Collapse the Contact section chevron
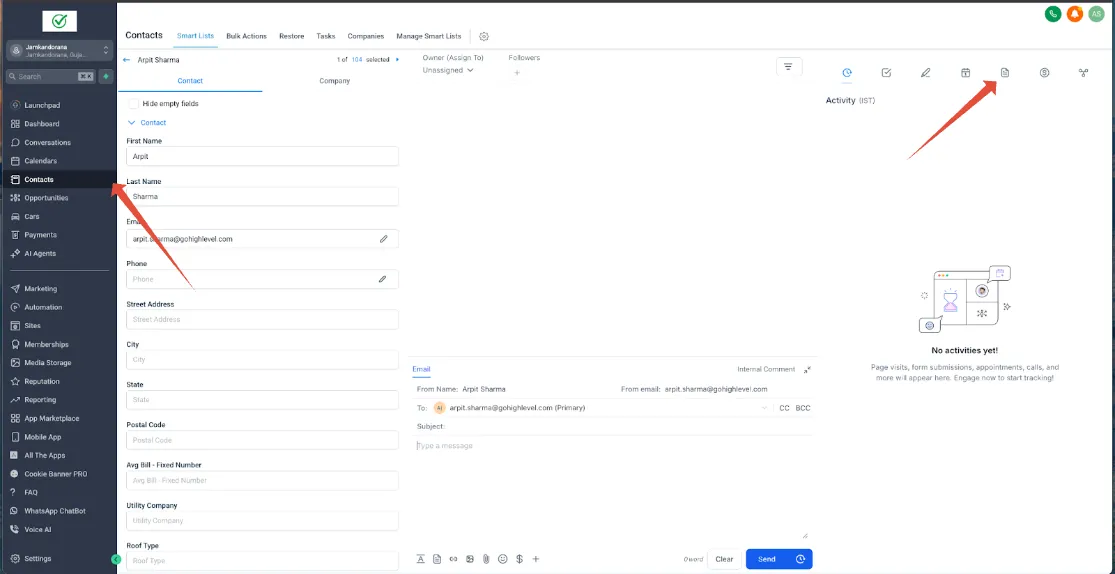 131,122
